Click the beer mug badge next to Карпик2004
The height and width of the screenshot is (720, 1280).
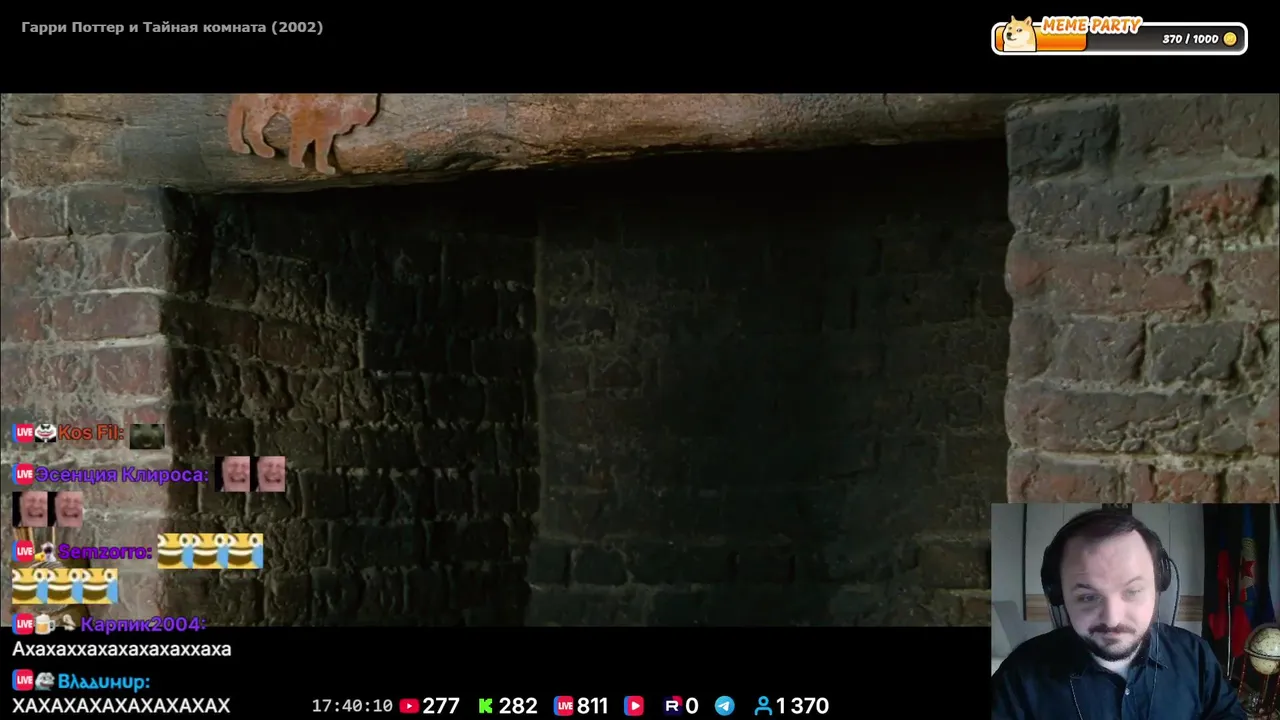click(45, 624)
